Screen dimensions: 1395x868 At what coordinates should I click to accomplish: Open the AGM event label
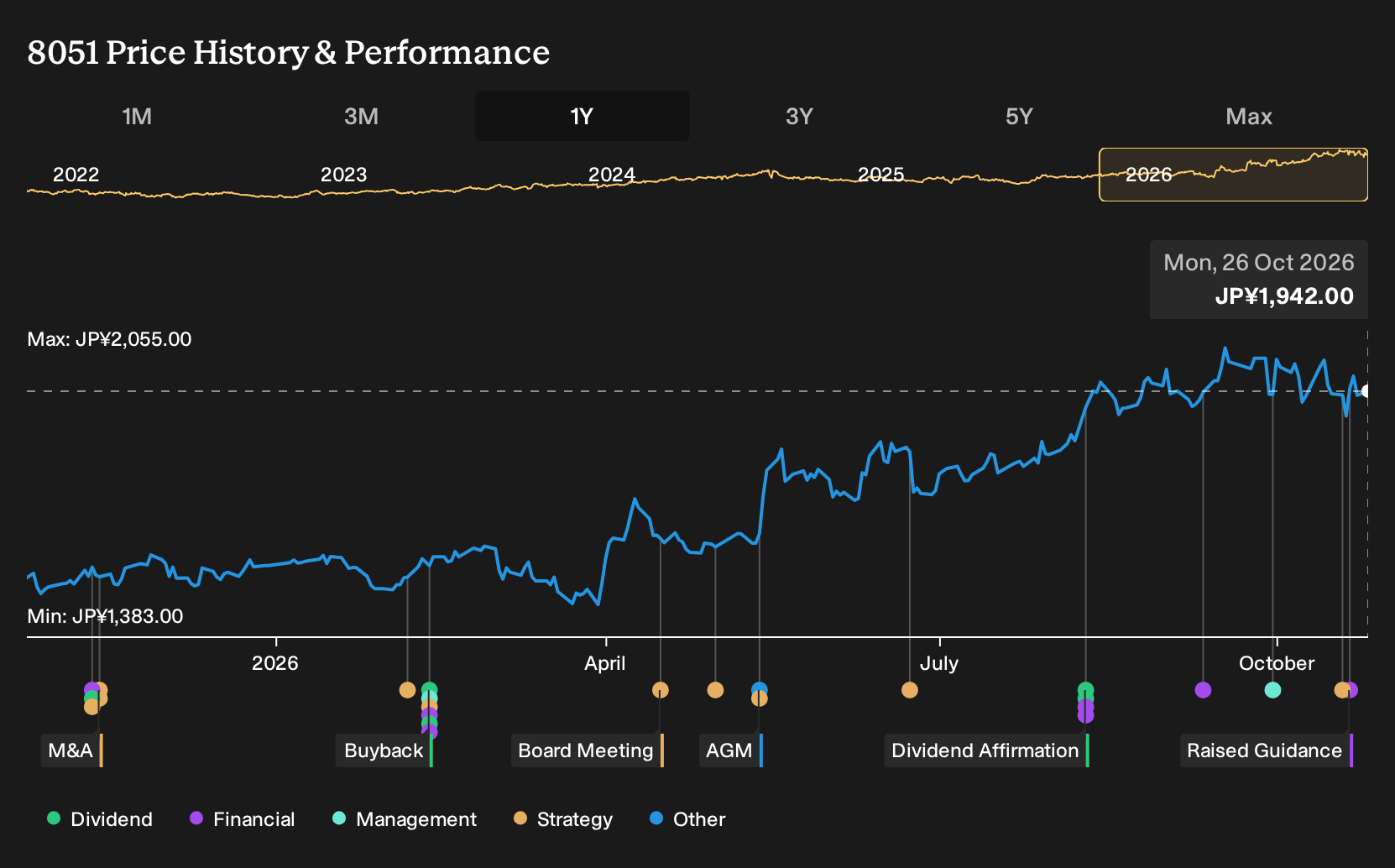tap(730, 750)
